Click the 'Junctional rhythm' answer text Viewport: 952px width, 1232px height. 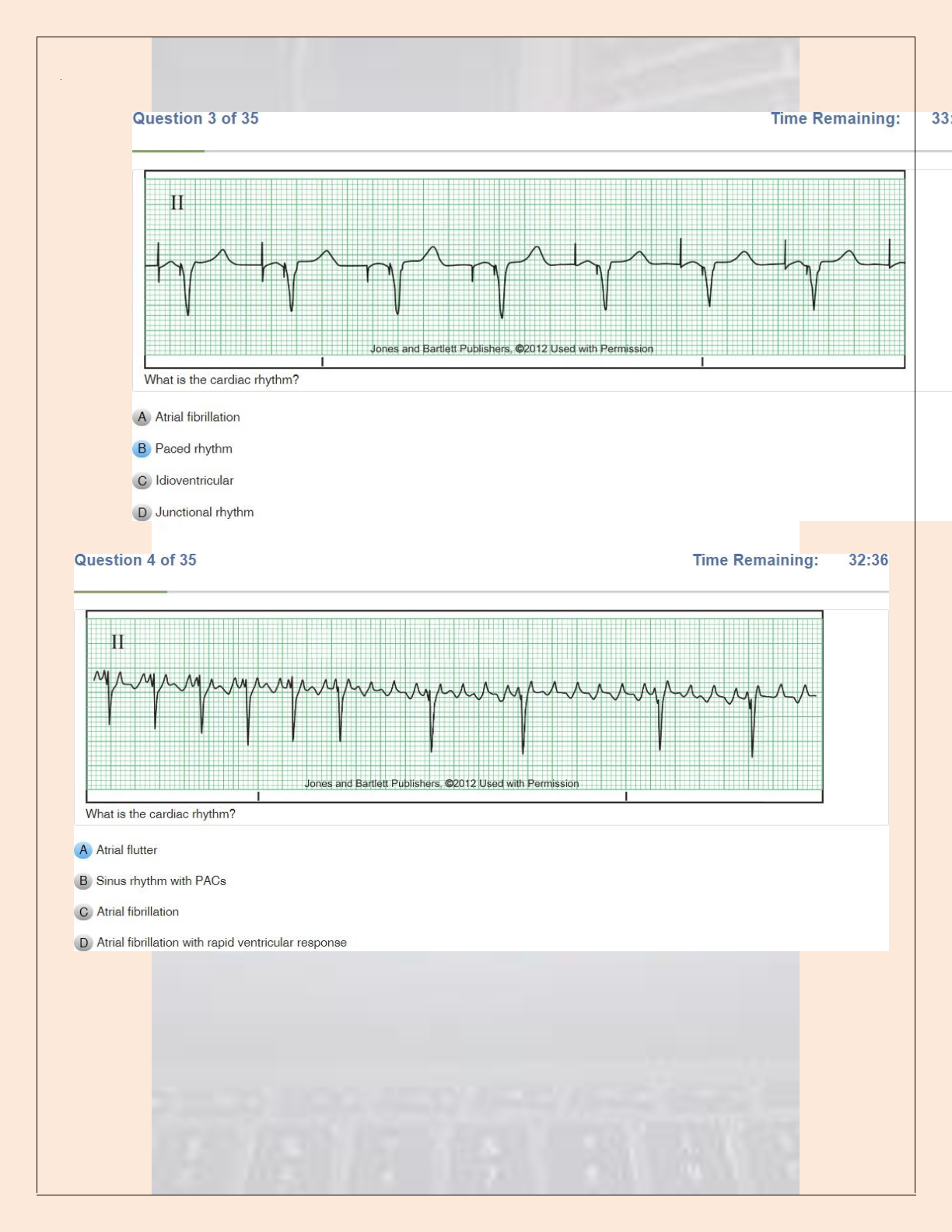[205, 512]
